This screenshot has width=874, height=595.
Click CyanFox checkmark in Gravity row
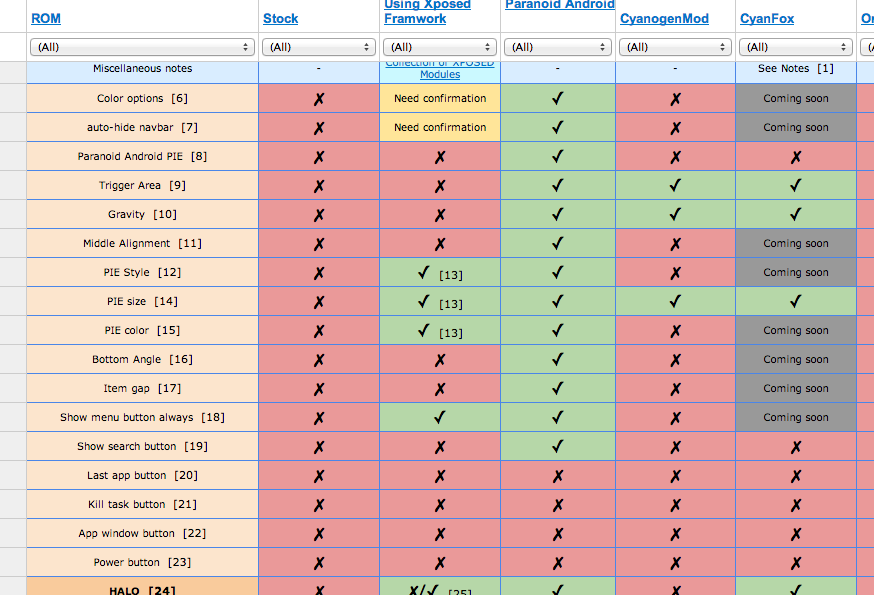click(x=795, y=214)
